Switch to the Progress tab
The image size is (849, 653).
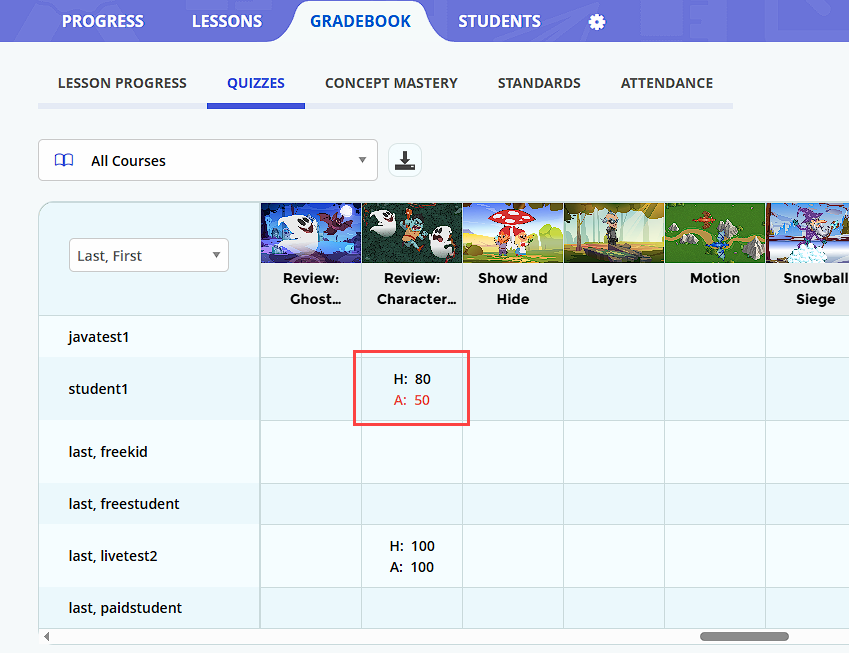(103, 21)
